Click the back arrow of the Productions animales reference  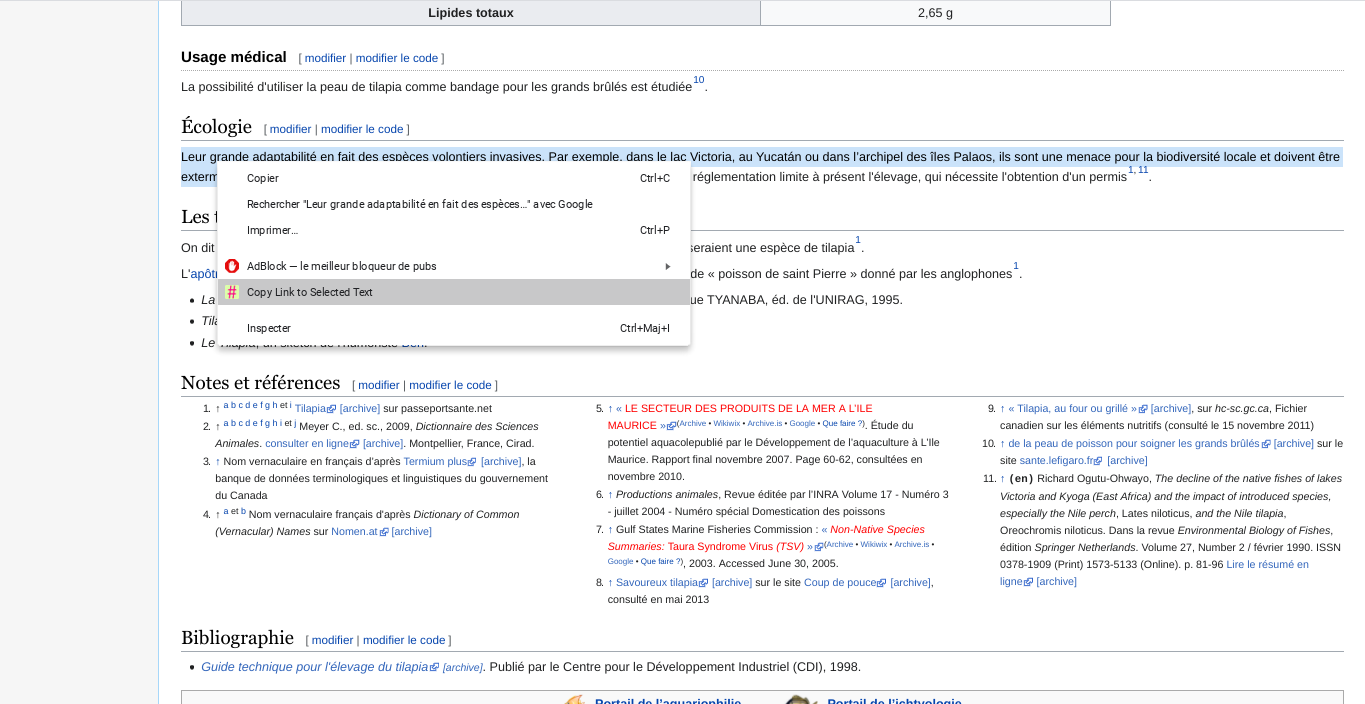(x=611, y=494)
